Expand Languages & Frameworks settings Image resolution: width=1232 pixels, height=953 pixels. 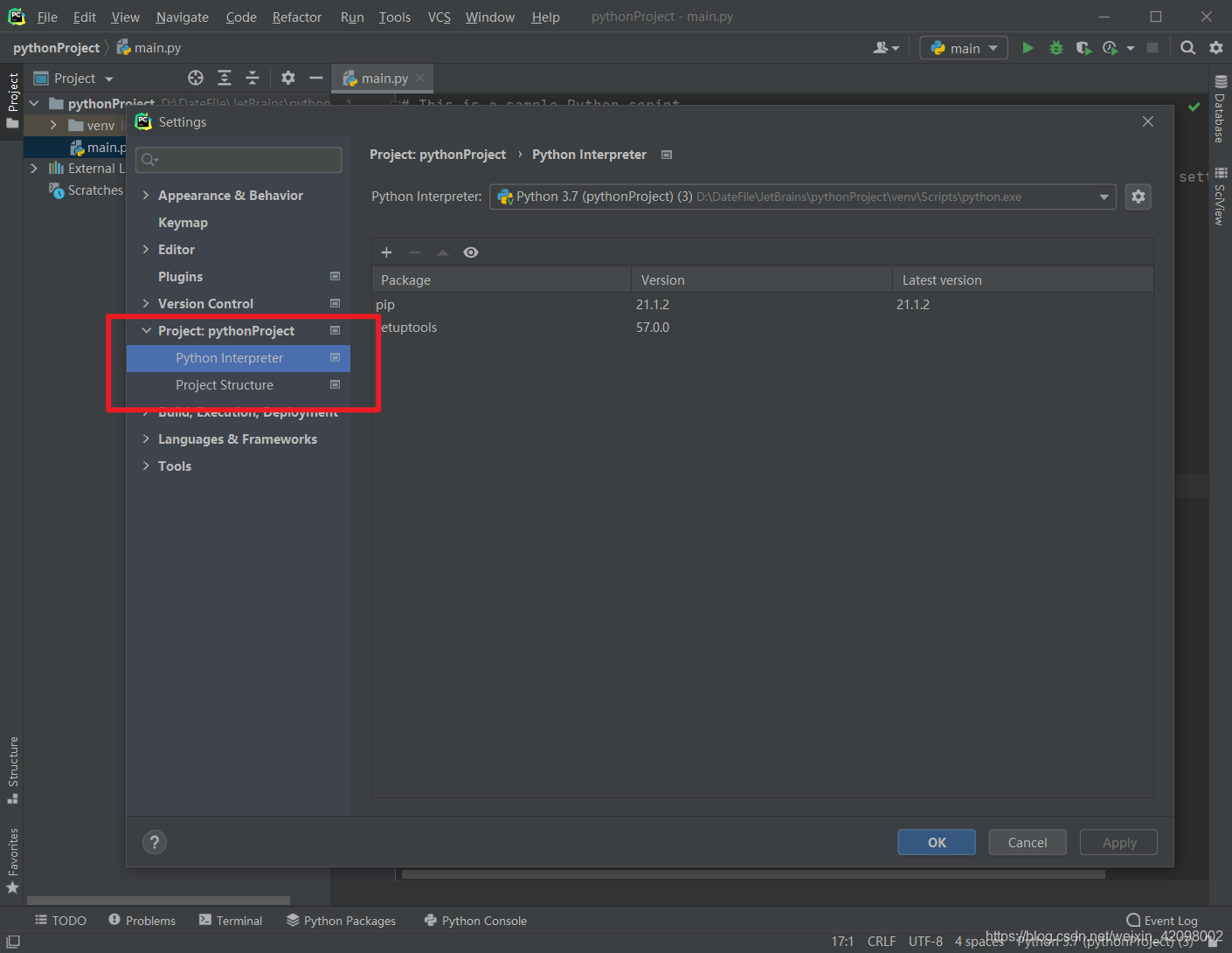(146, 439)
